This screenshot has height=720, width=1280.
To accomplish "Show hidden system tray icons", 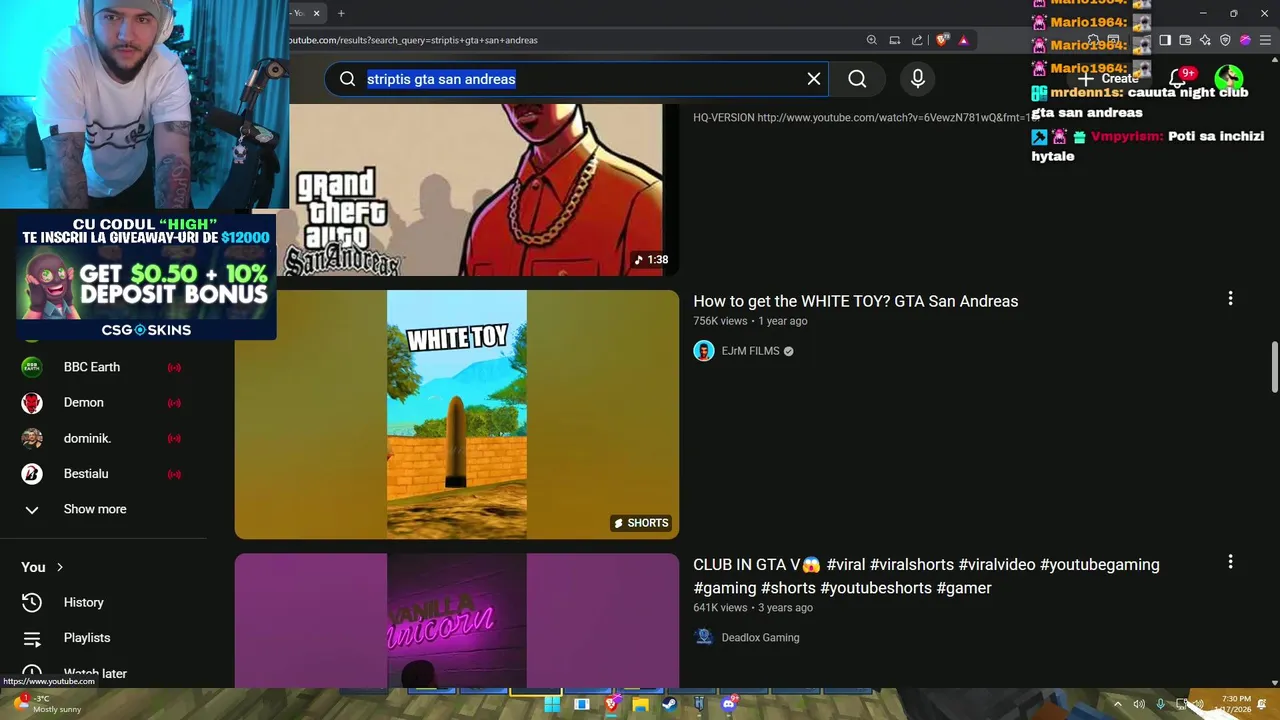I will tap(1118, 704).
